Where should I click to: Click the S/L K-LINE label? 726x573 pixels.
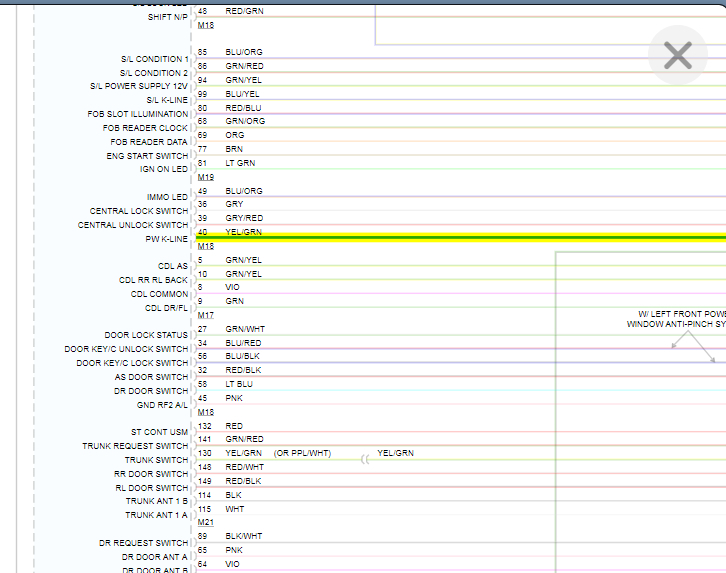(x=167, y=100)
